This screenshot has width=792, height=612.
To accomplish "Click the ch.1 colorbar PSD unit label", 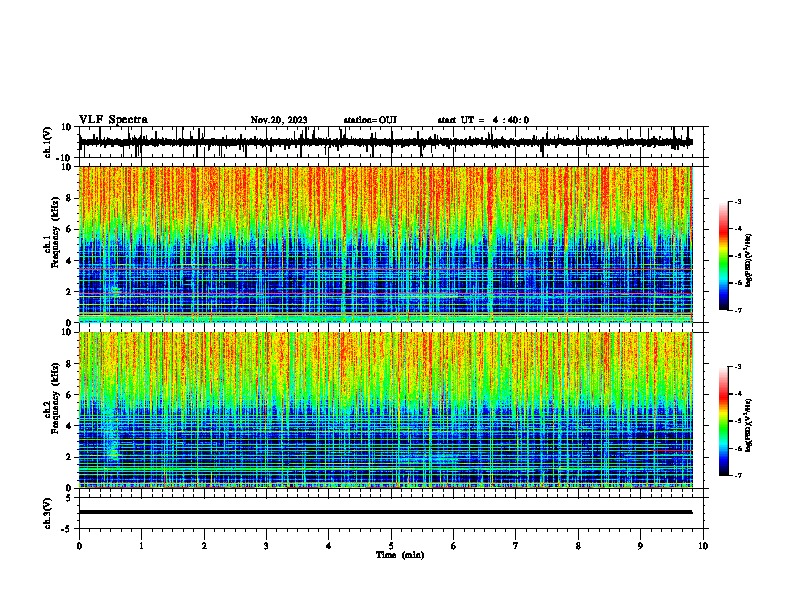I will [x=749, y=260].
